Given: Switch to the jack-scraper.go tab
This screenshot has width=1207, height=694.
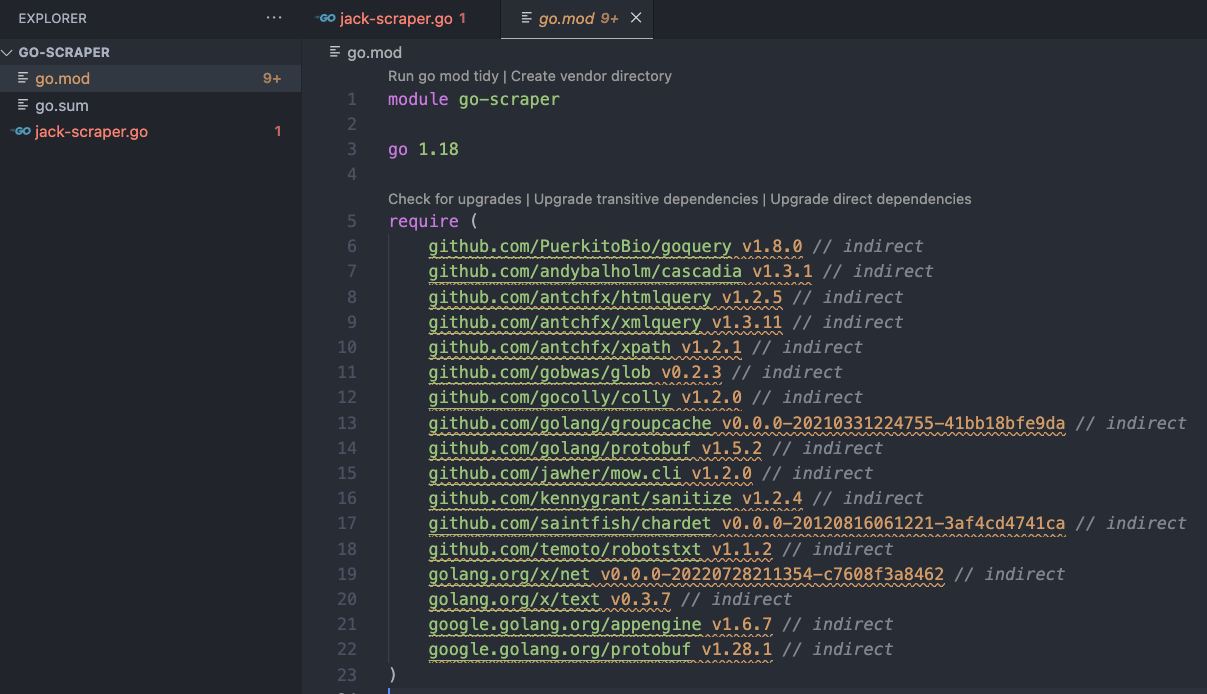Looking at the screenshot, I should click(x=396, y=18).
